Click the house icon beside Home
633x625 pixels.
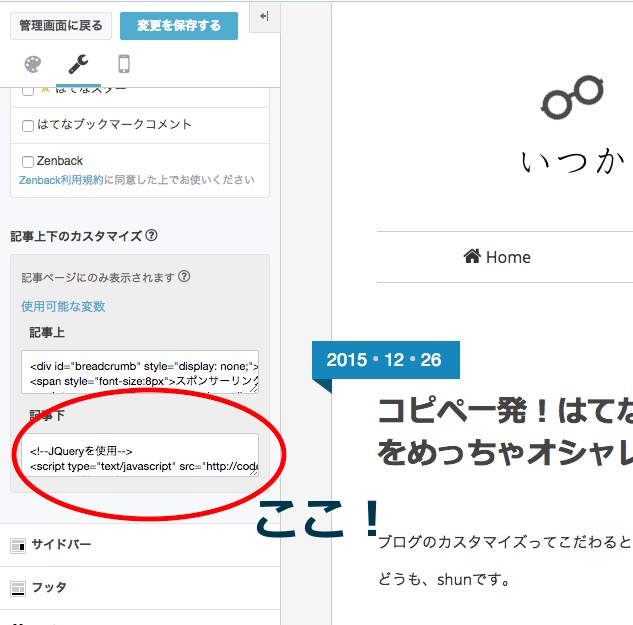[x=472, y=256]
